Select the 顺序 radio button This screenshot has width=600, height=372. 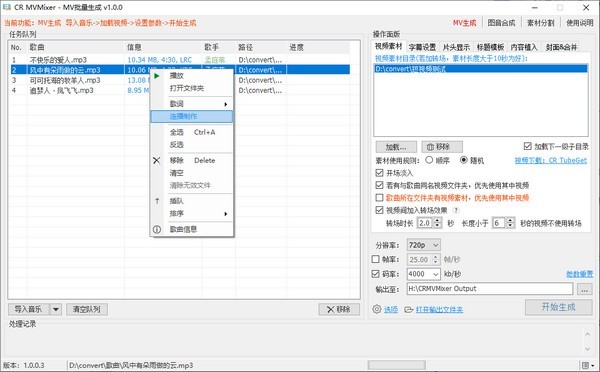point(429,160)
